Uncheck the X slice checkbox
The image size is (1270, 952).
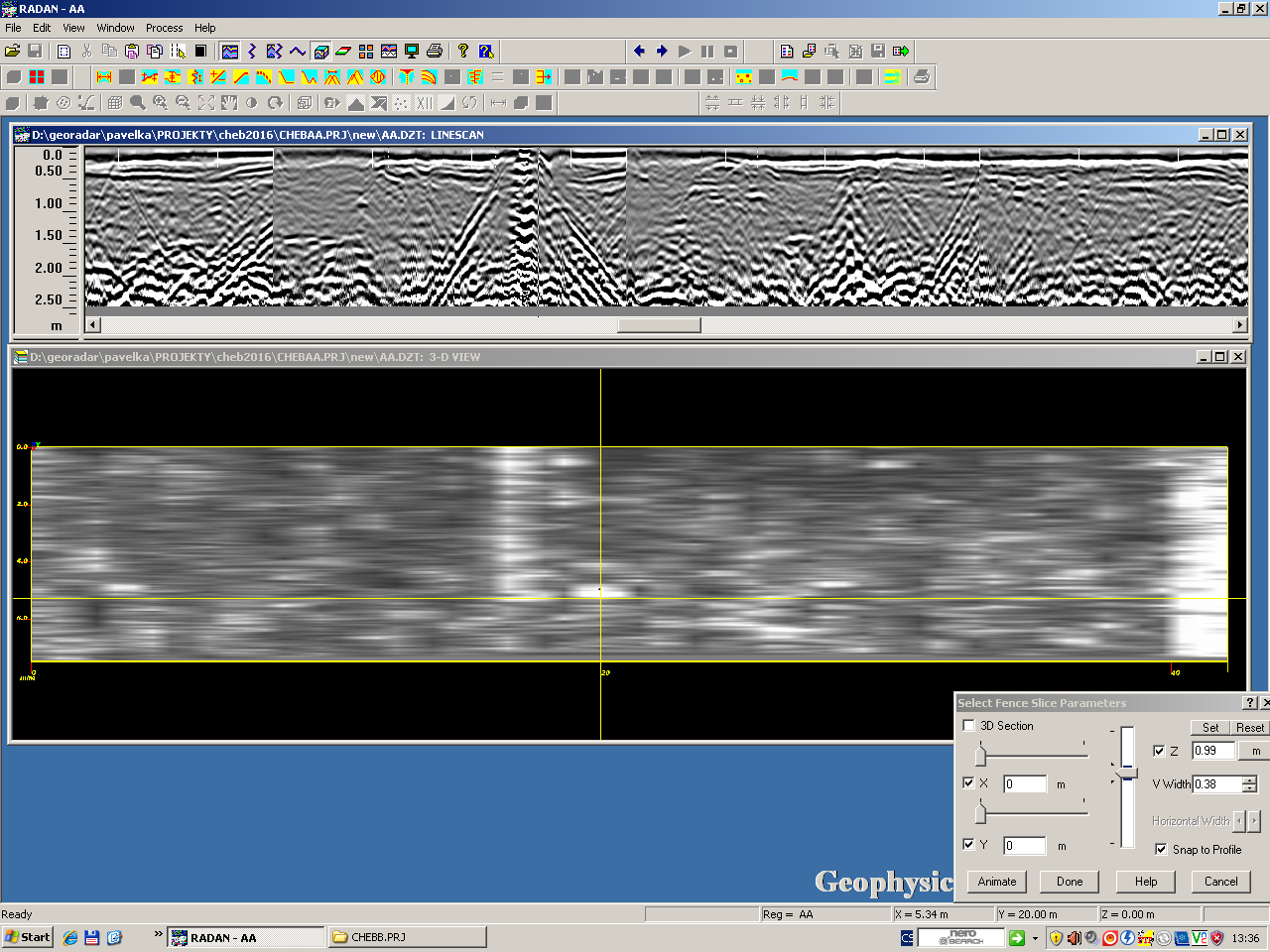pyautogui.click(x=969, y=783)
